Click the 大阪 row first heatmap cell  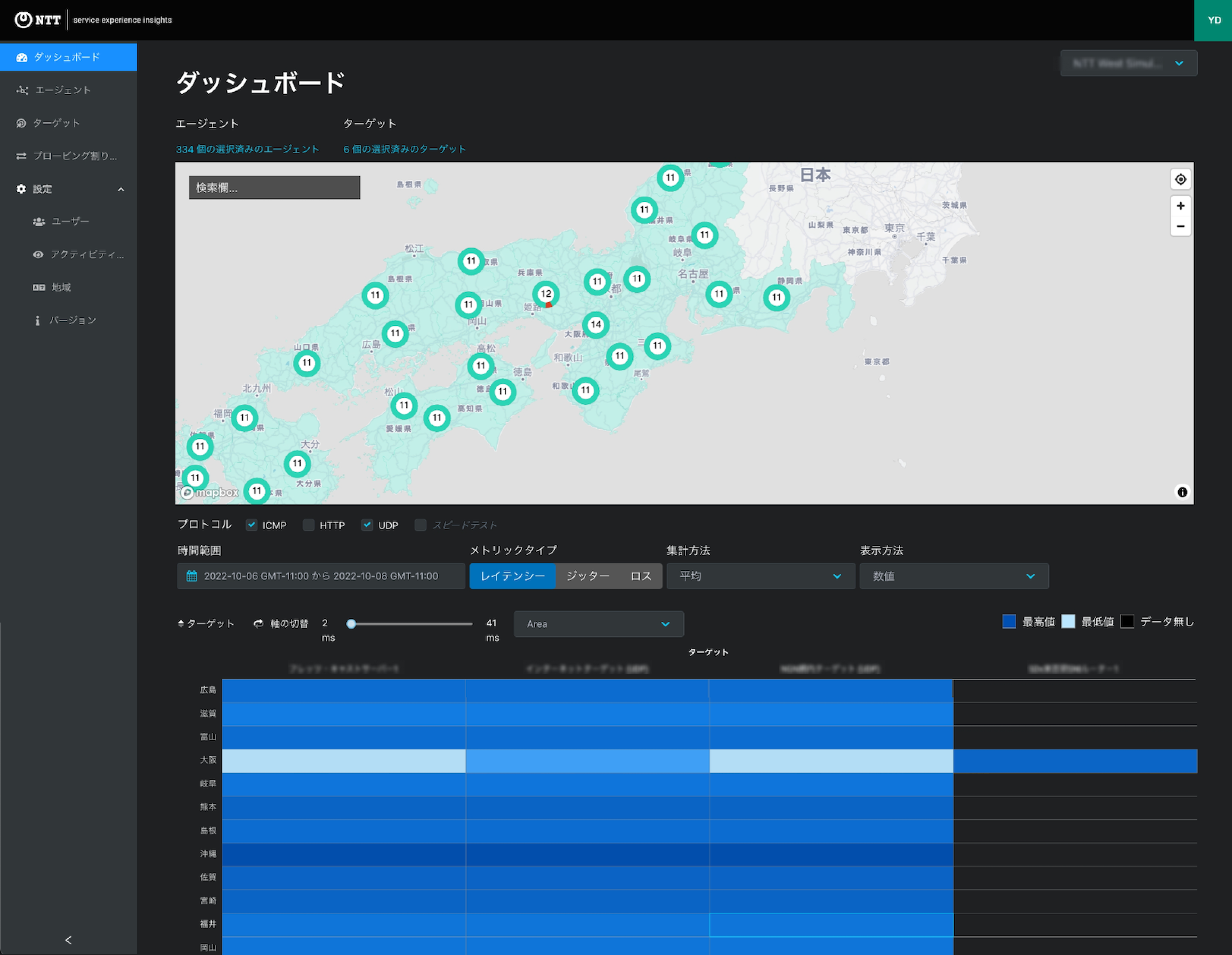point(344,761)
